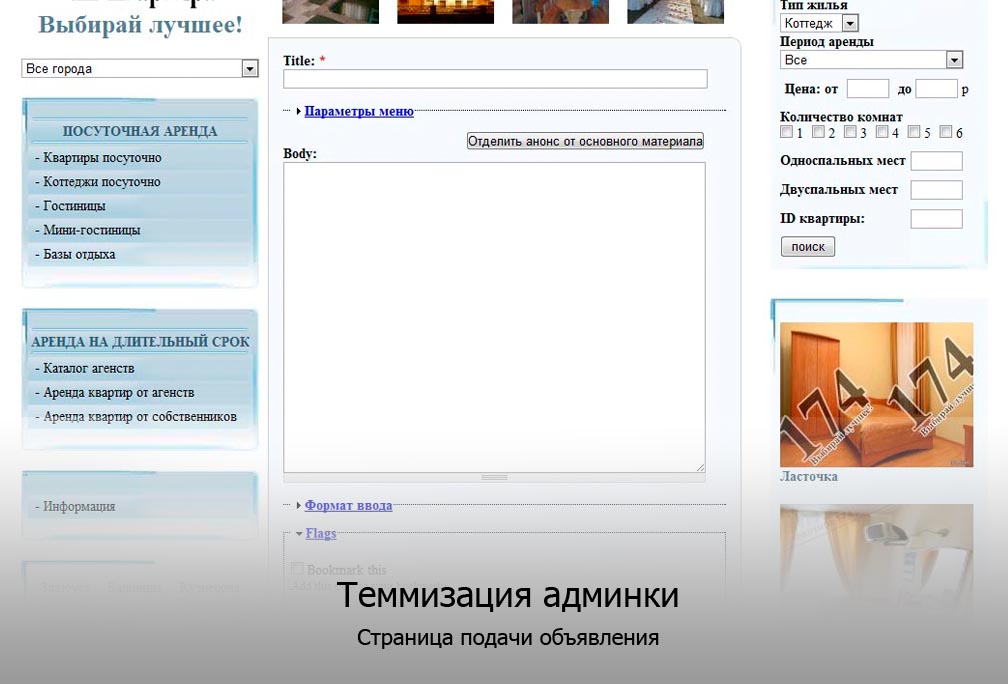Click 'Отделить анонс от основного материала' button
This screenshot has width=1008, height=684.
tap(585, 141)
